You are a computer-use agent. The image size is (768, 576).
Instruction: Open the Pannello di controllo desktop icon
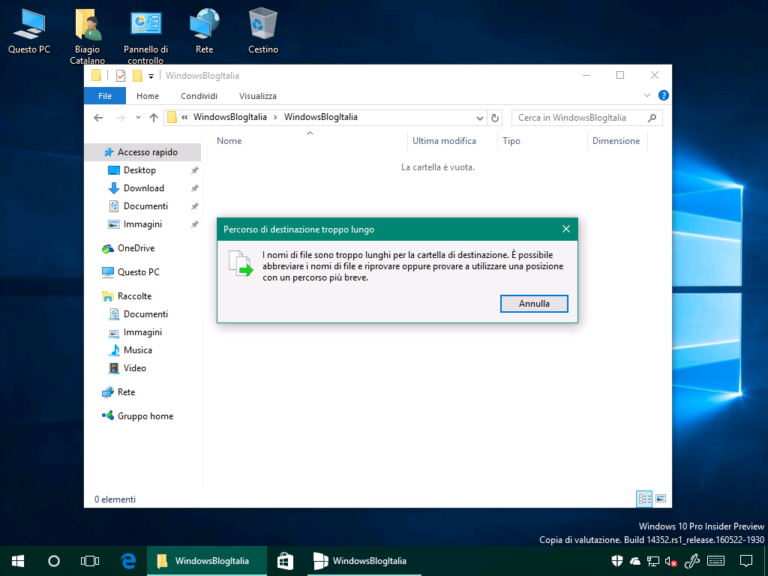145,36
